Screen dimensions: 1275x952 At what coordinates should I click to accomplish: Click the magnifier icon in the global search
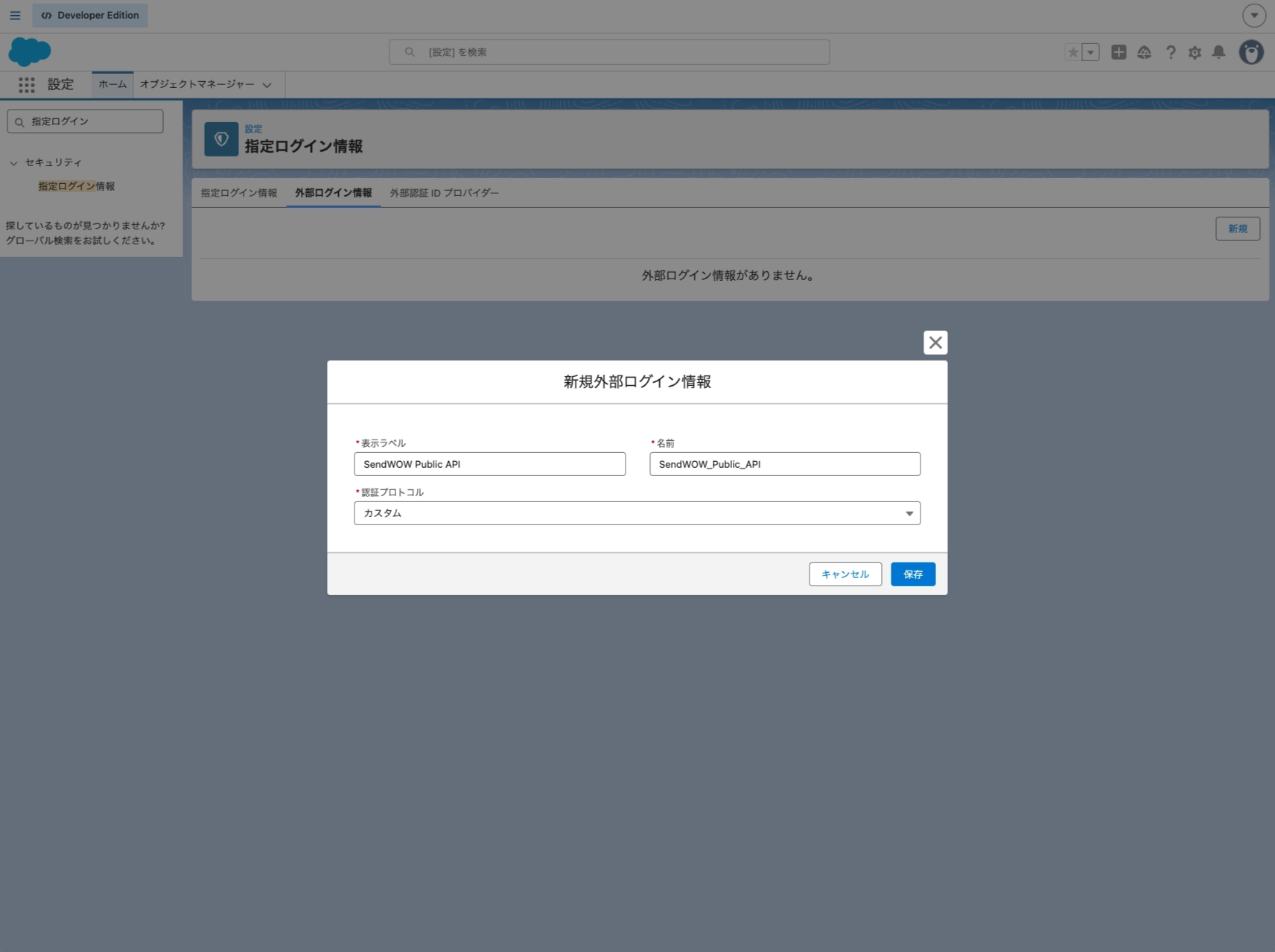[410, 52]
